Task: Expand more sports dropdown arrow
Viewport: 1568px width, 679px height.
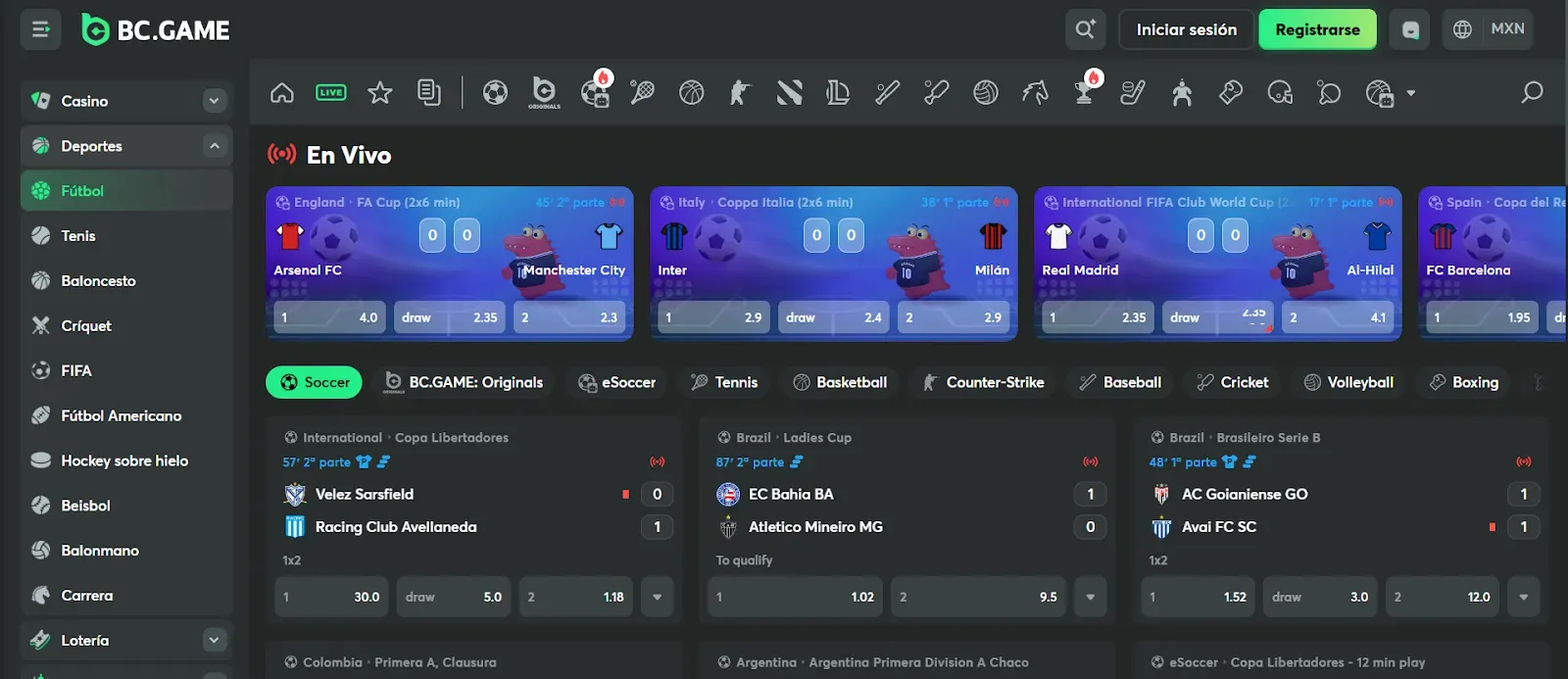Action: click(x=1411, y=93)
